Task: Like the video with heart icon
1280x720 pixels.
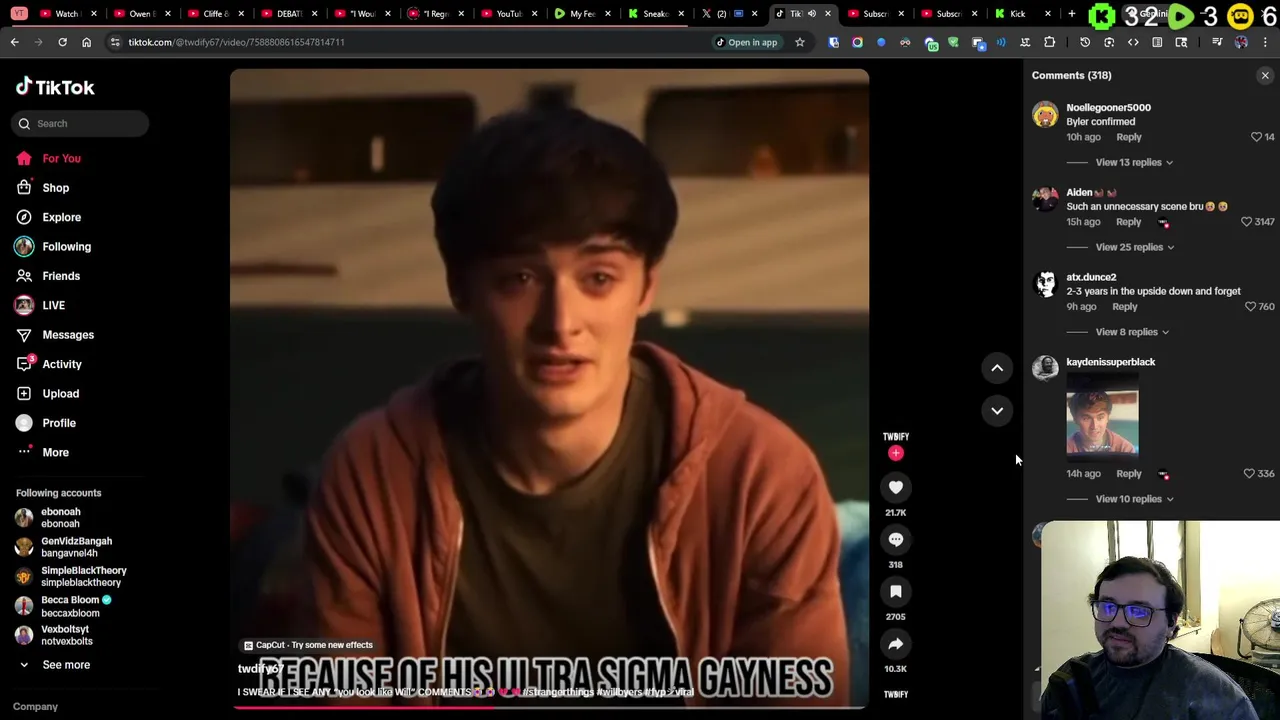Action: 896,487
